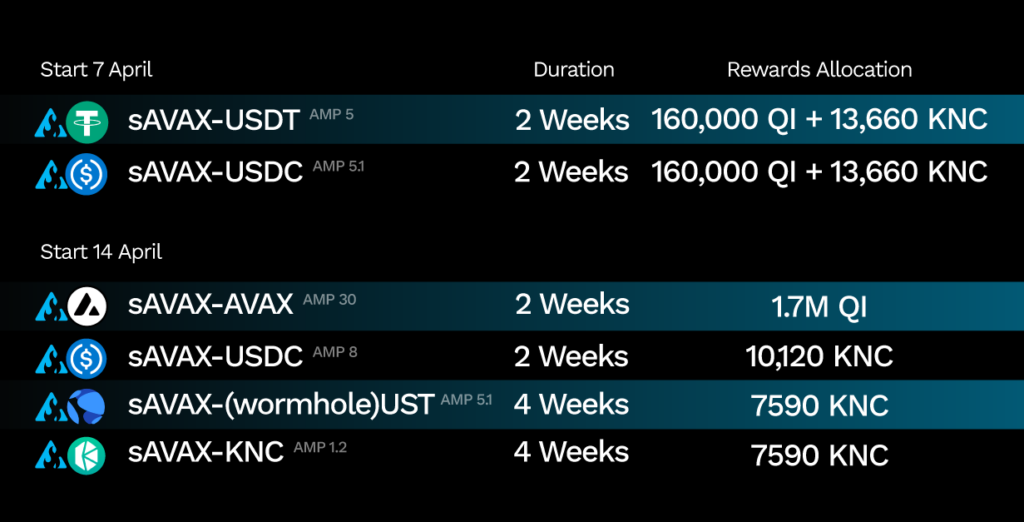1024x522 pixels.
Task: Click the Duration column header
Action: pyautogui.click(x=573, y=70)
